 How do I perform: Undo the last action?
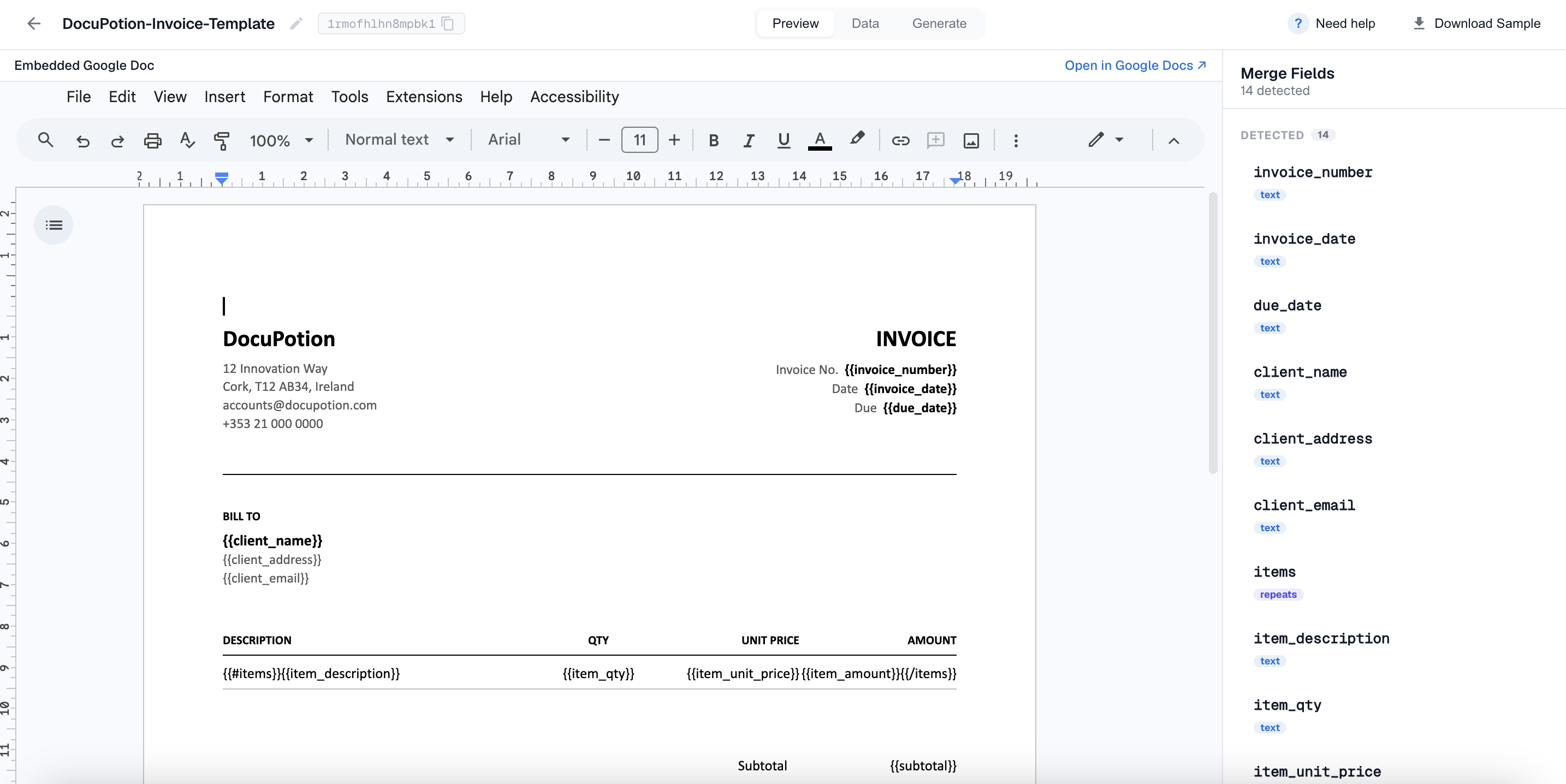point(82,140)
